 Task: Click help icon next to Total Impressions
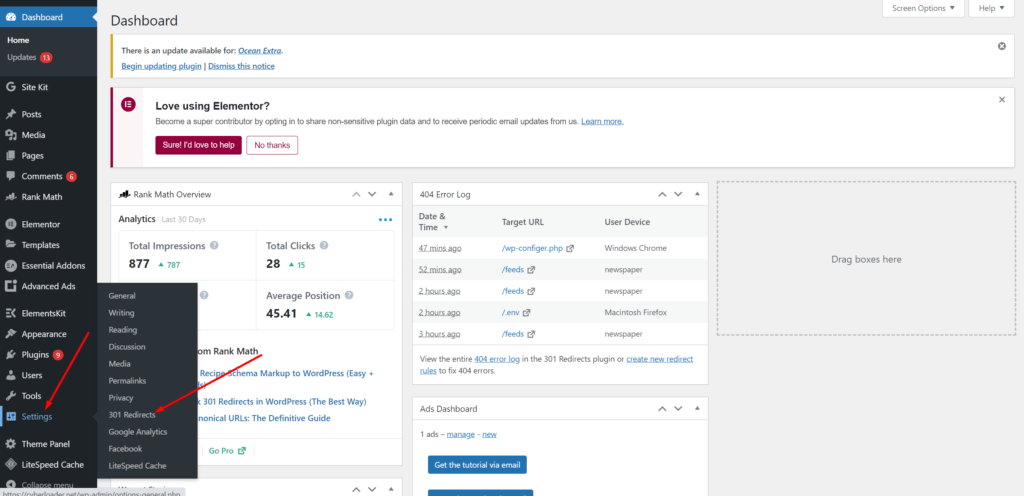coord(214,246)
